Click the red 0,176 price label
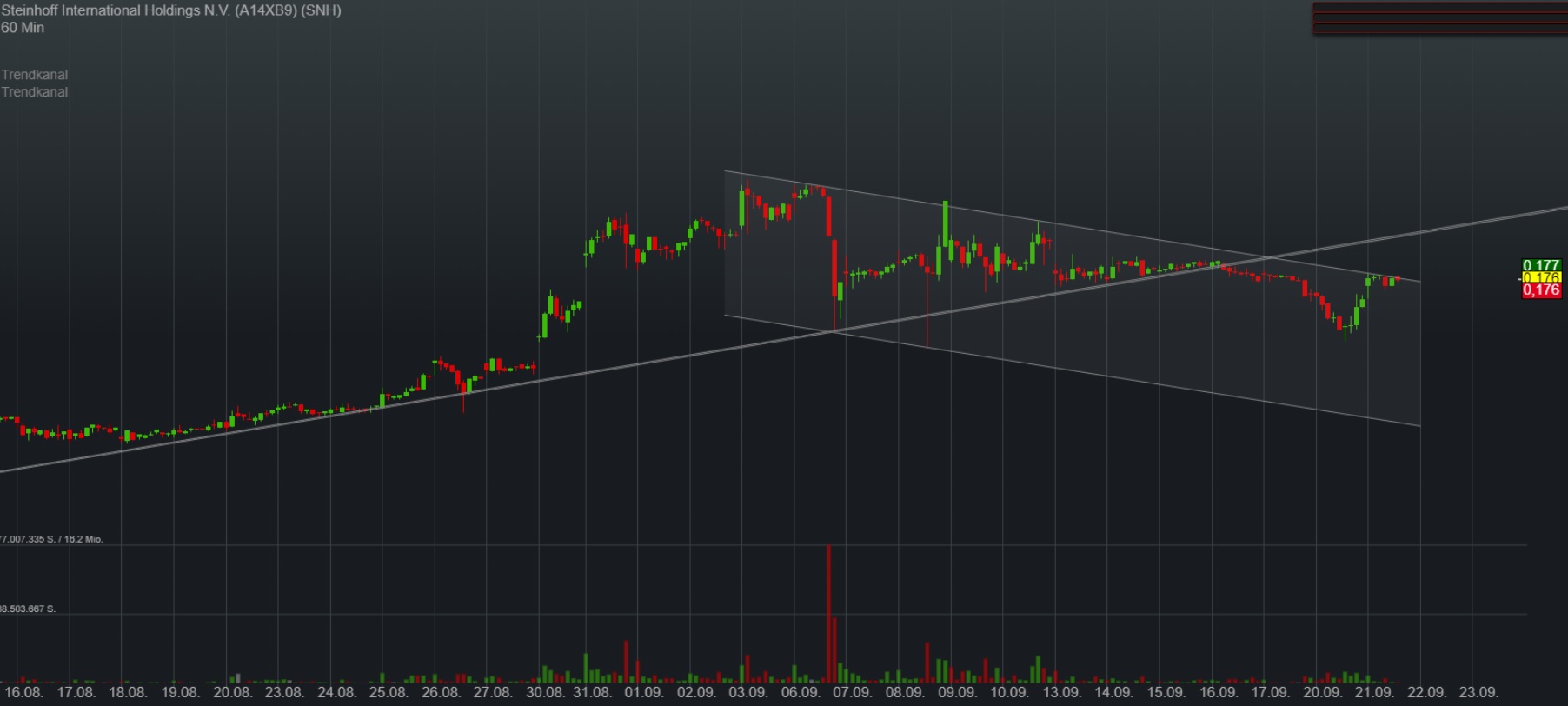The height and width of the screenshot is (706, 1568). [x=1541, y=290]
